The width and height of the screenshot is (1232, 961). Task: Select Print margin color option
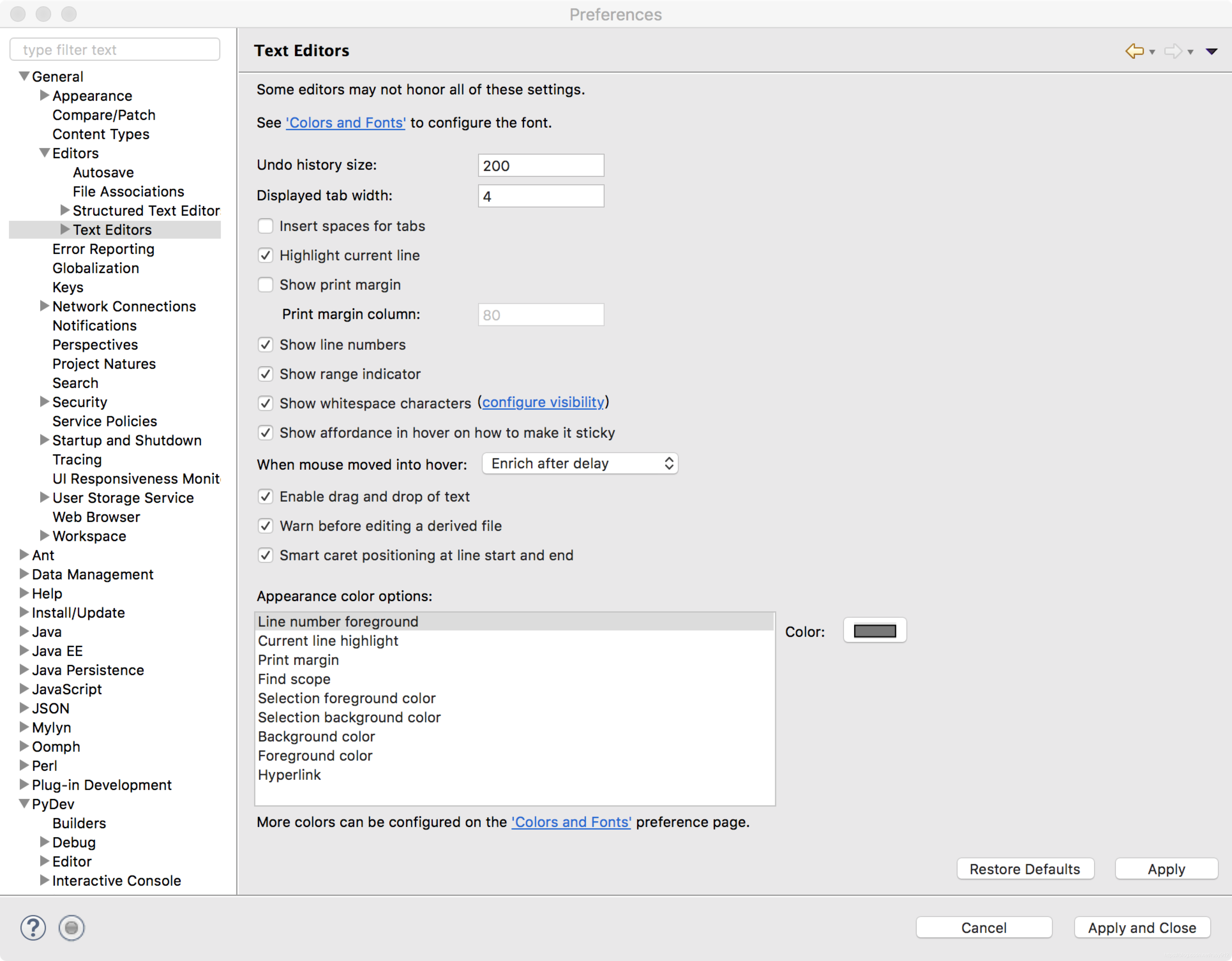point(515,660)
